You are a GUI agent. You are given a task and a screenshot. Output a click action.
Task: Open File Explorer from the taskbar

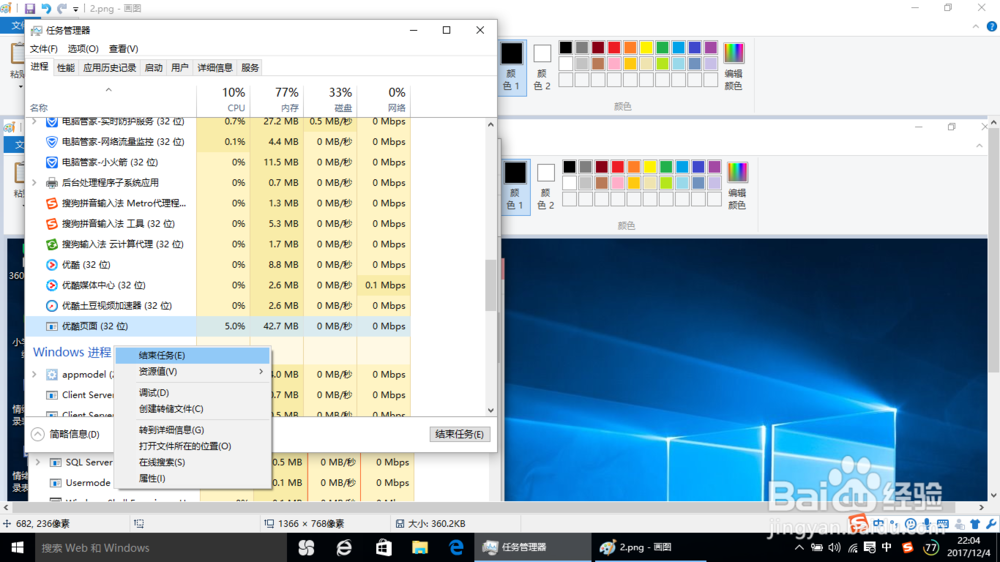tap(420, 547)
